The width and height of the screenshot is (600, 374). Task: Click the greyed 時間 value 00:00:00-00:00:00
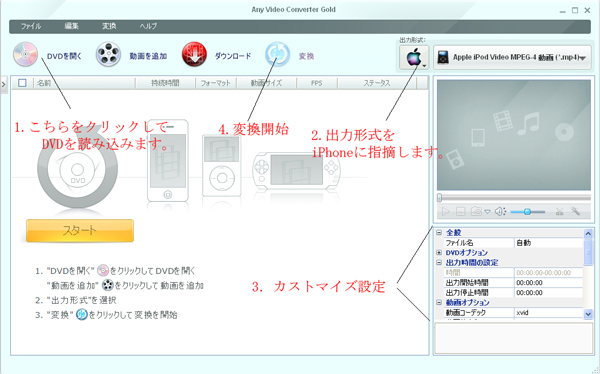[x=549, y=273]
